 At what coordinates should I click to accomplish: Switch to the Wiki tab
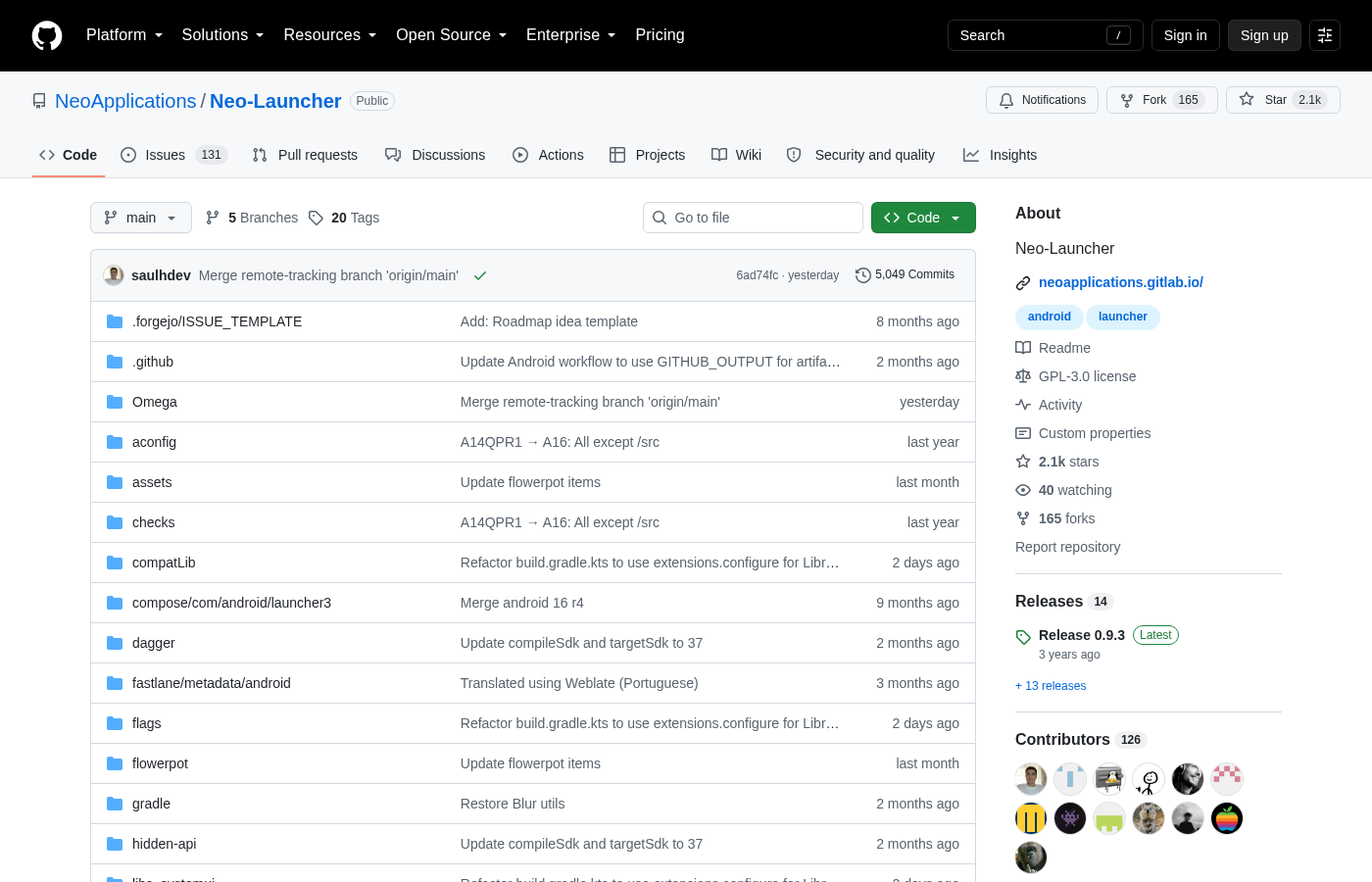[736, 155]
